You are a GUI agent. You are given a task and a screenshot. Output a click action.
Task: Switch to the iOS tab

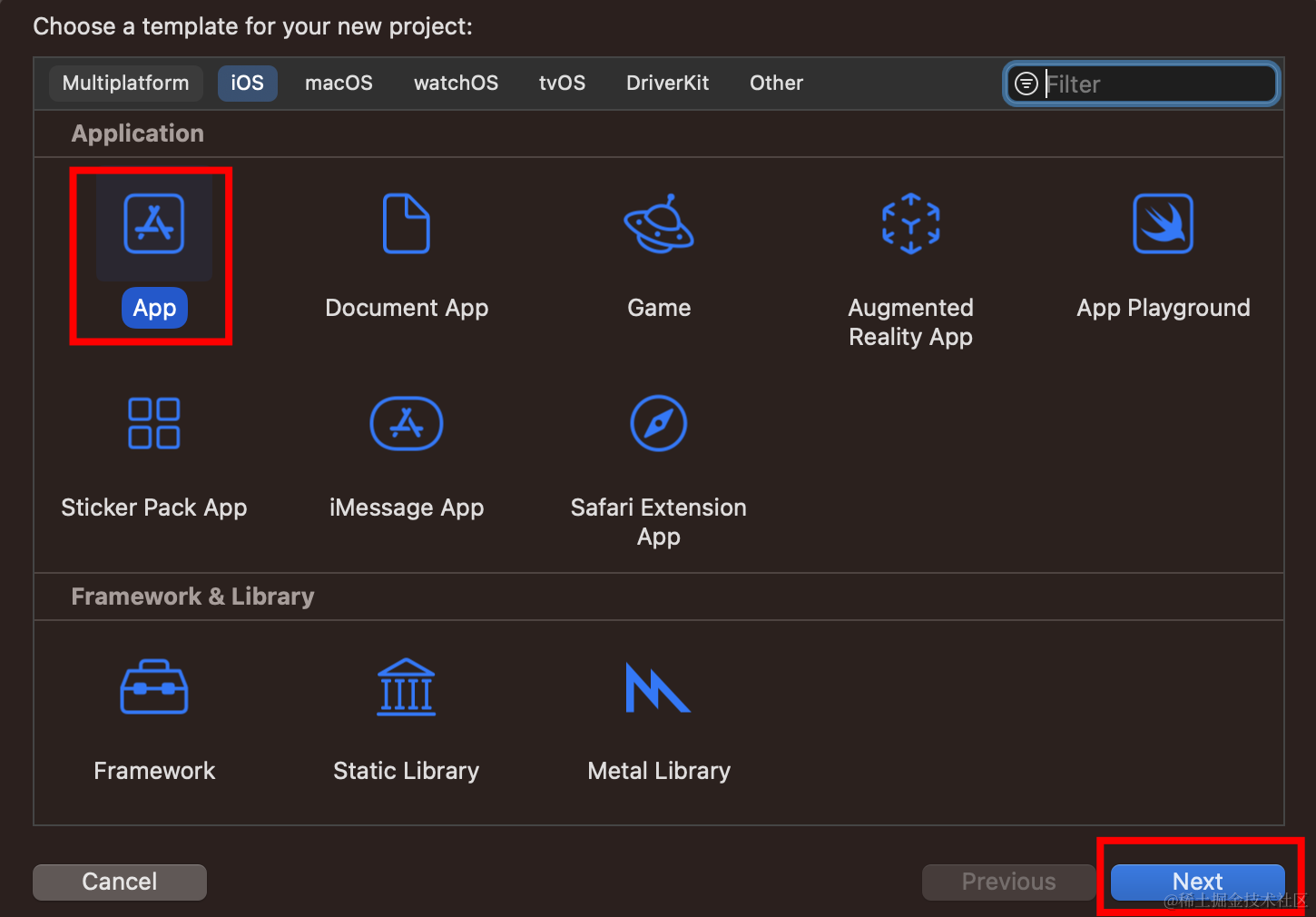coord(248,84)
